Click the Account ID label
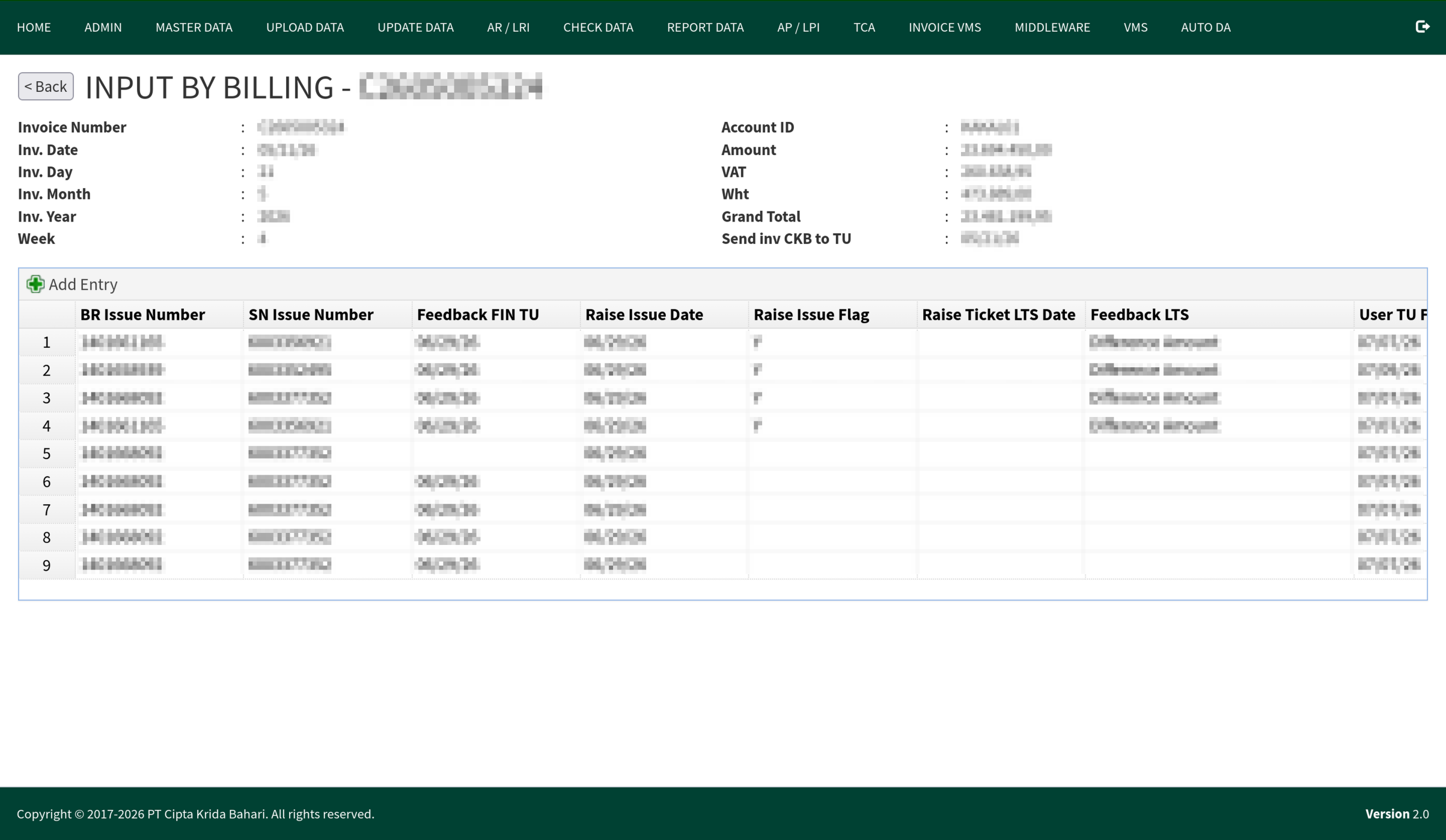This screenshot has width=1446, height=840. coord(758,127)
